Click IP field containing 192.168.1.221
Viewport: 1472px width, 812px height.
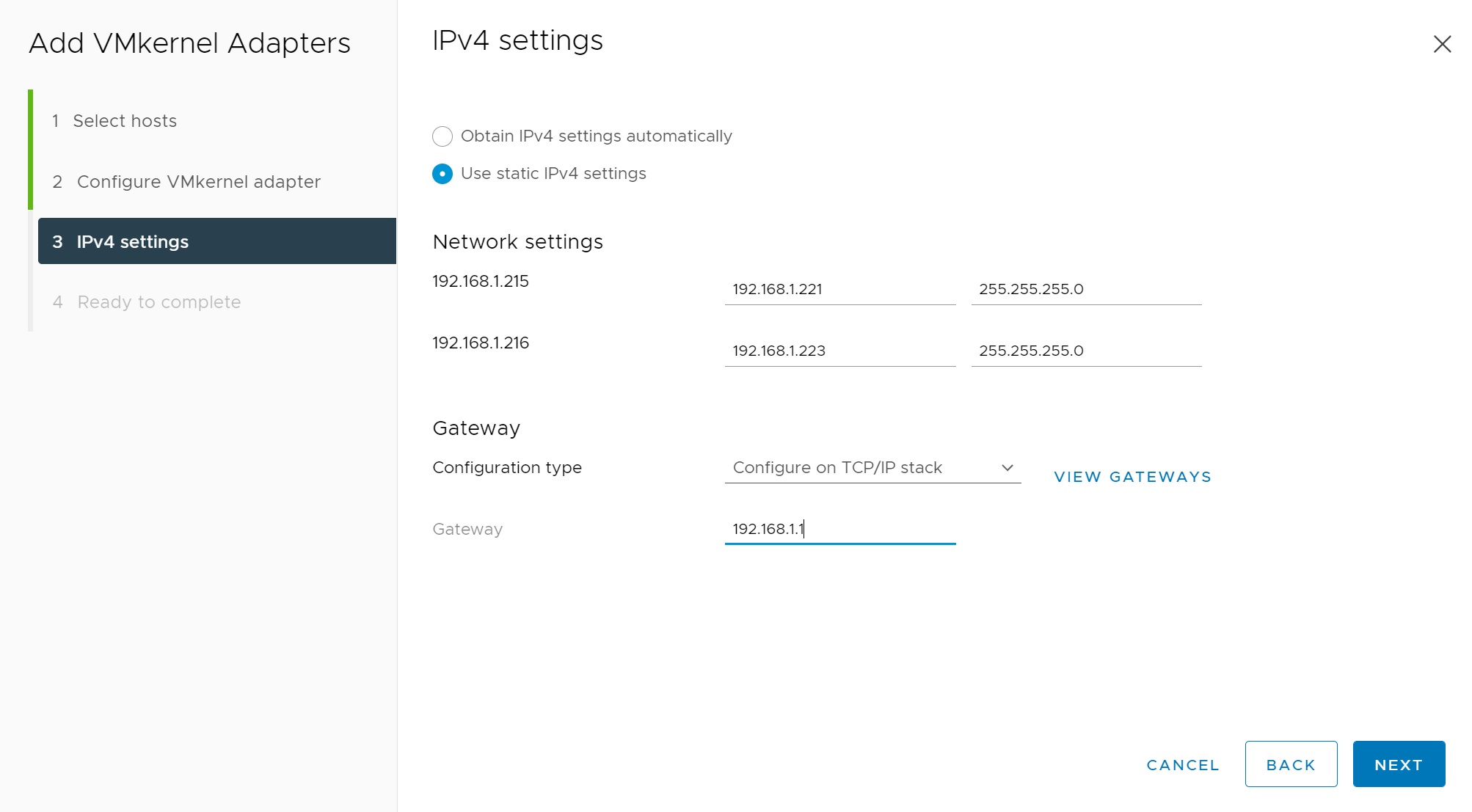839,289
